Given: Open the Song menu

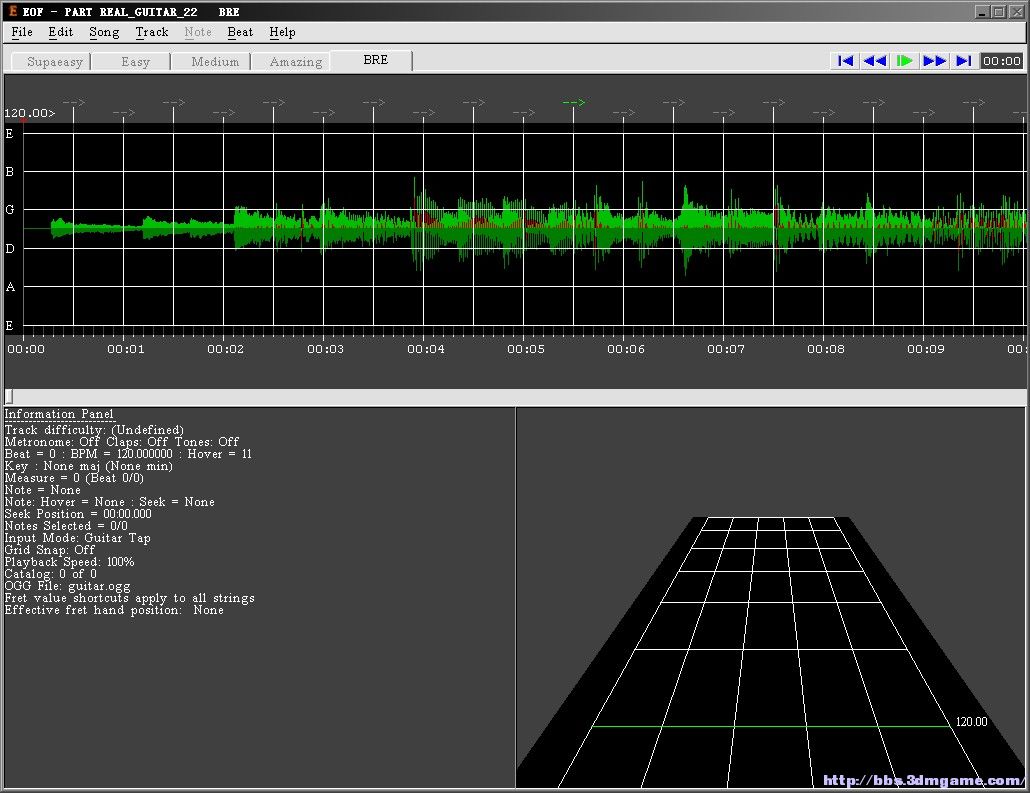Looking at the screenshot, I should pos(104,32).
